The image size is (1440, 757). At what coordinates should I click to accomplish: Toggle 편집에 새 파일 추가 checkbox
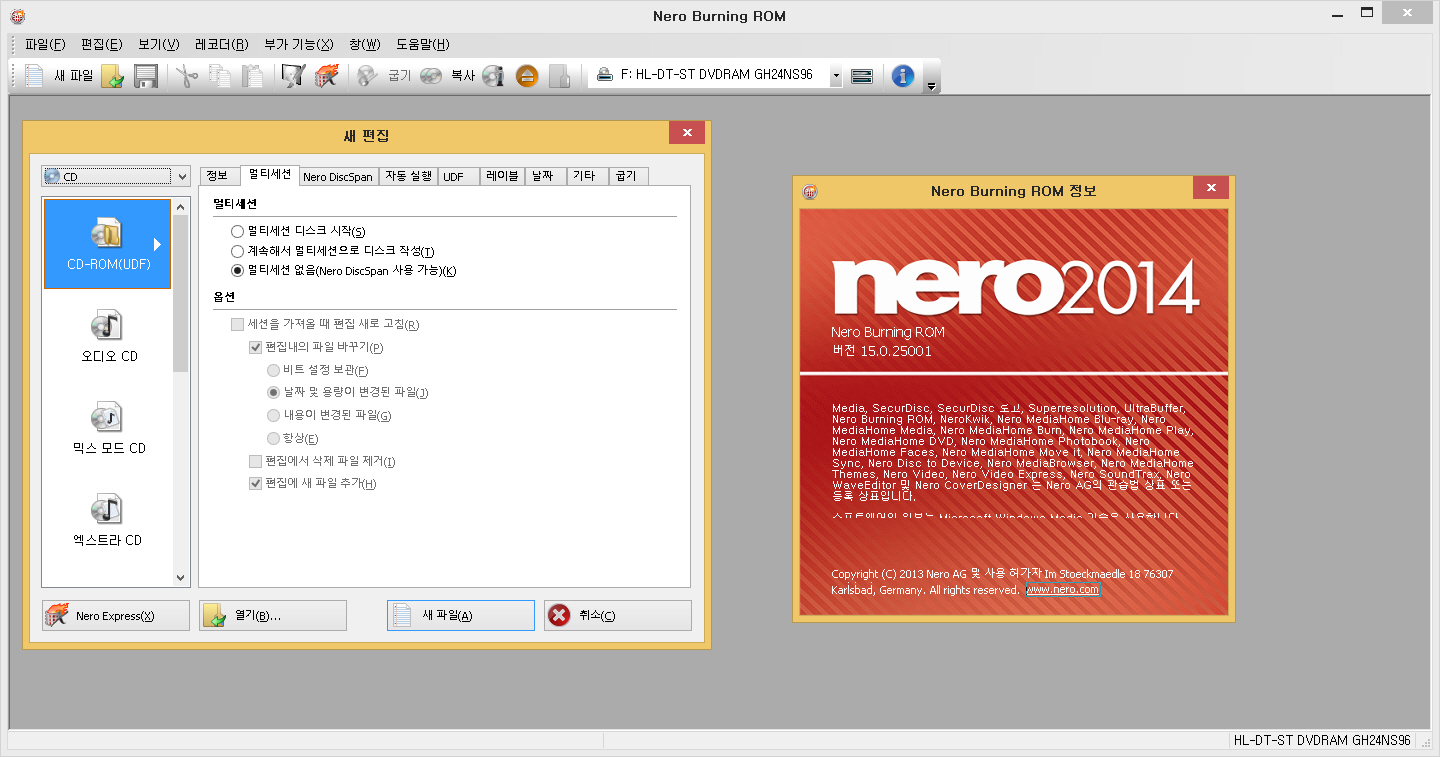(x=255, y=484)
